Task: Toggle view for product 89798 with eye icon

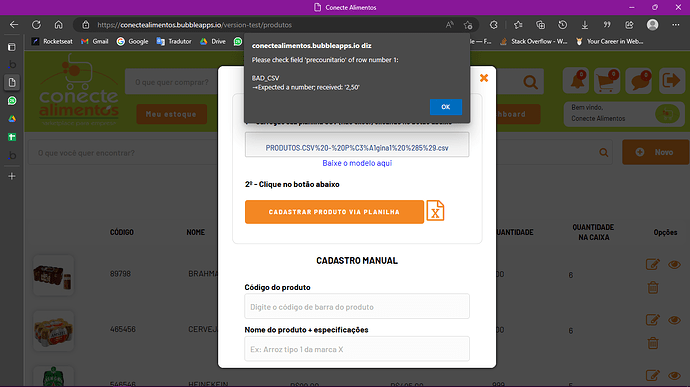Action: point(674,265)
